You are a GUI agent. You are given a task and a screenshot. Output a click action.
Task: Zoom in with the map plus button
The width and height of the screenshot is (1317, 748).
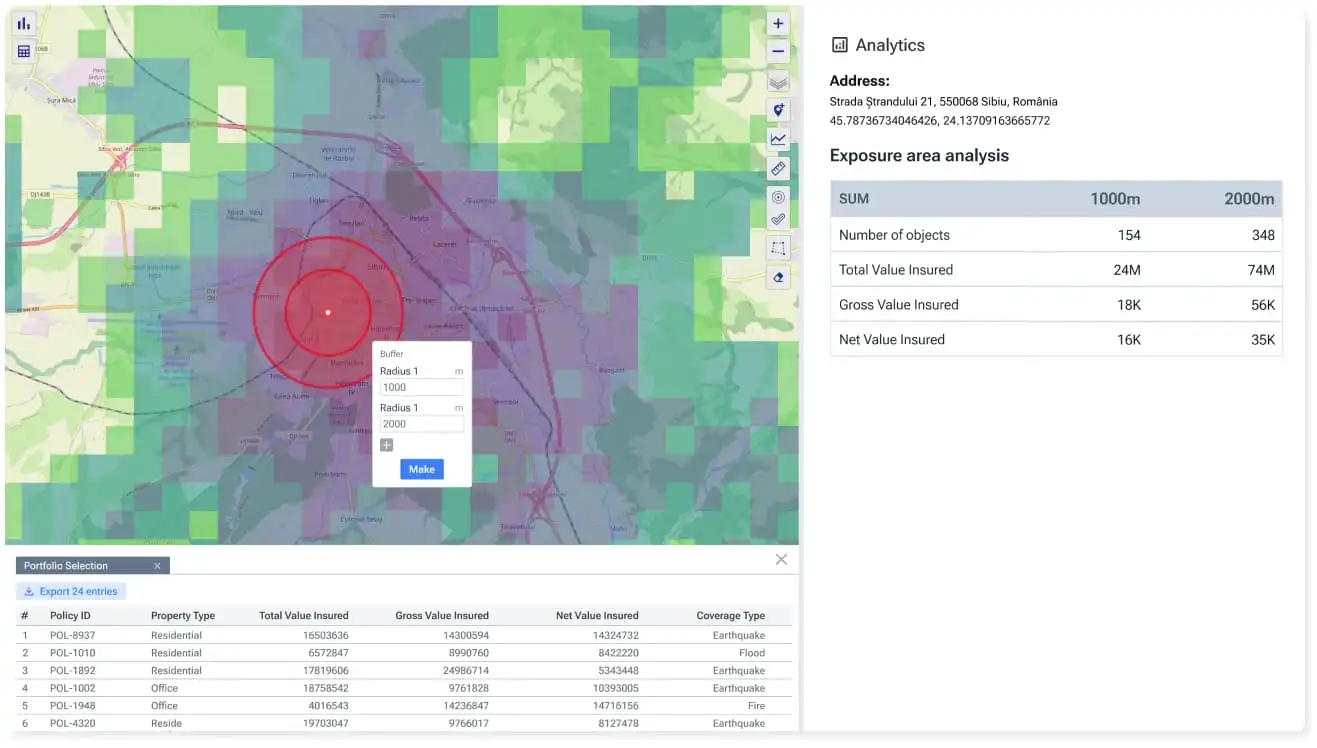click(x=778, y=23)
